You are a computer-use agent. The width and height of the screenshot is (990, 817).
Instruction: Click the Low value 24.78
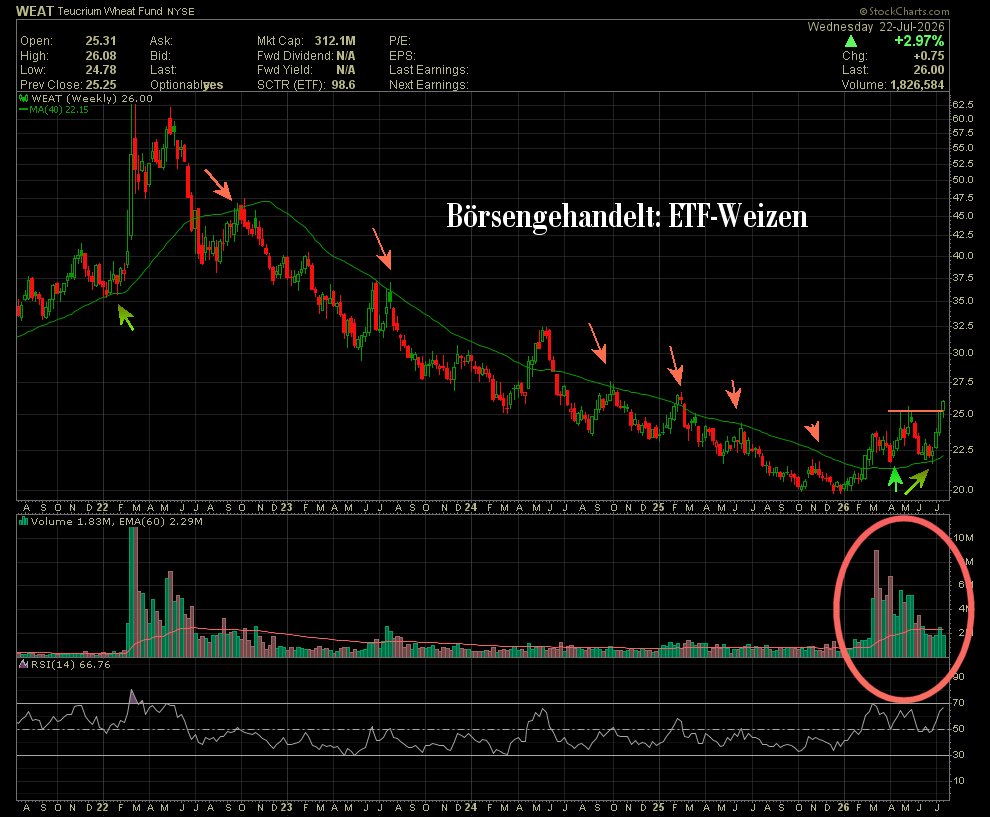(101, 70)
